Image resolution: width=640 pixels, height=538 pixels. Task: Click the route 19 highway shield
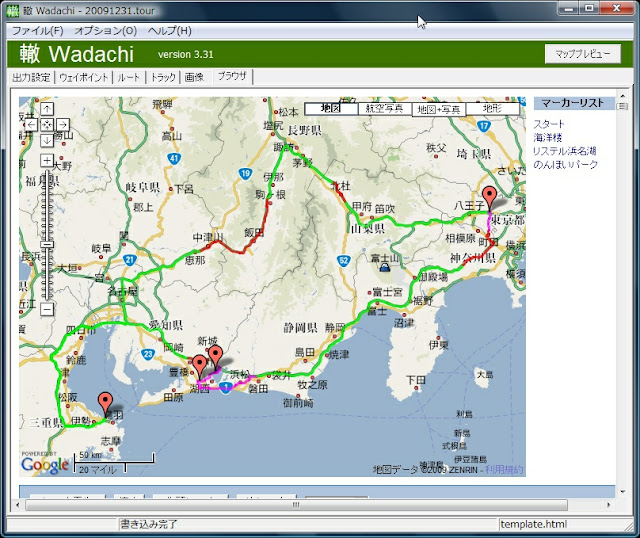[x=245, y=174]
